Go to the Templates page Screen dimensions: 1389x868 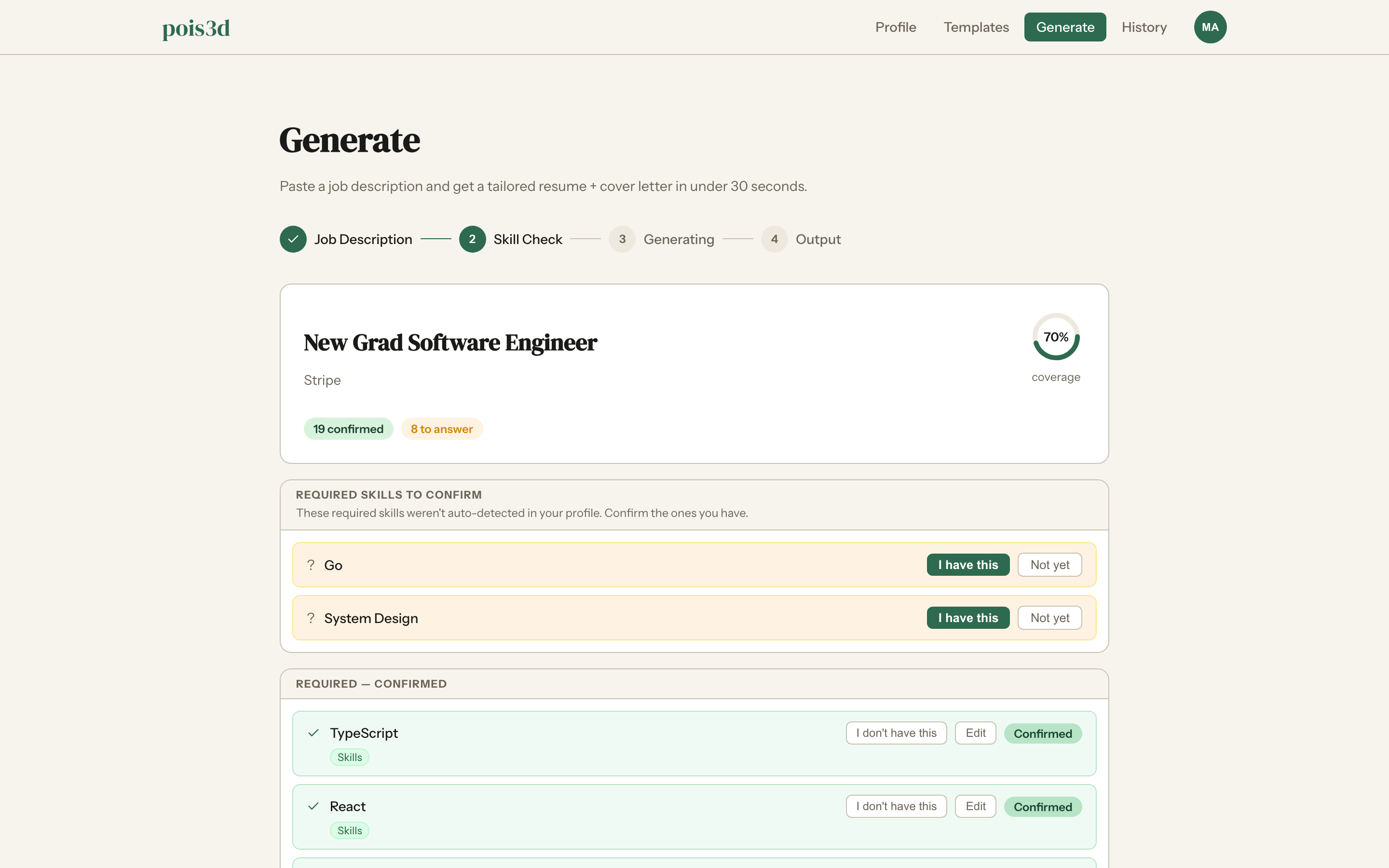[x=976, y=27]
